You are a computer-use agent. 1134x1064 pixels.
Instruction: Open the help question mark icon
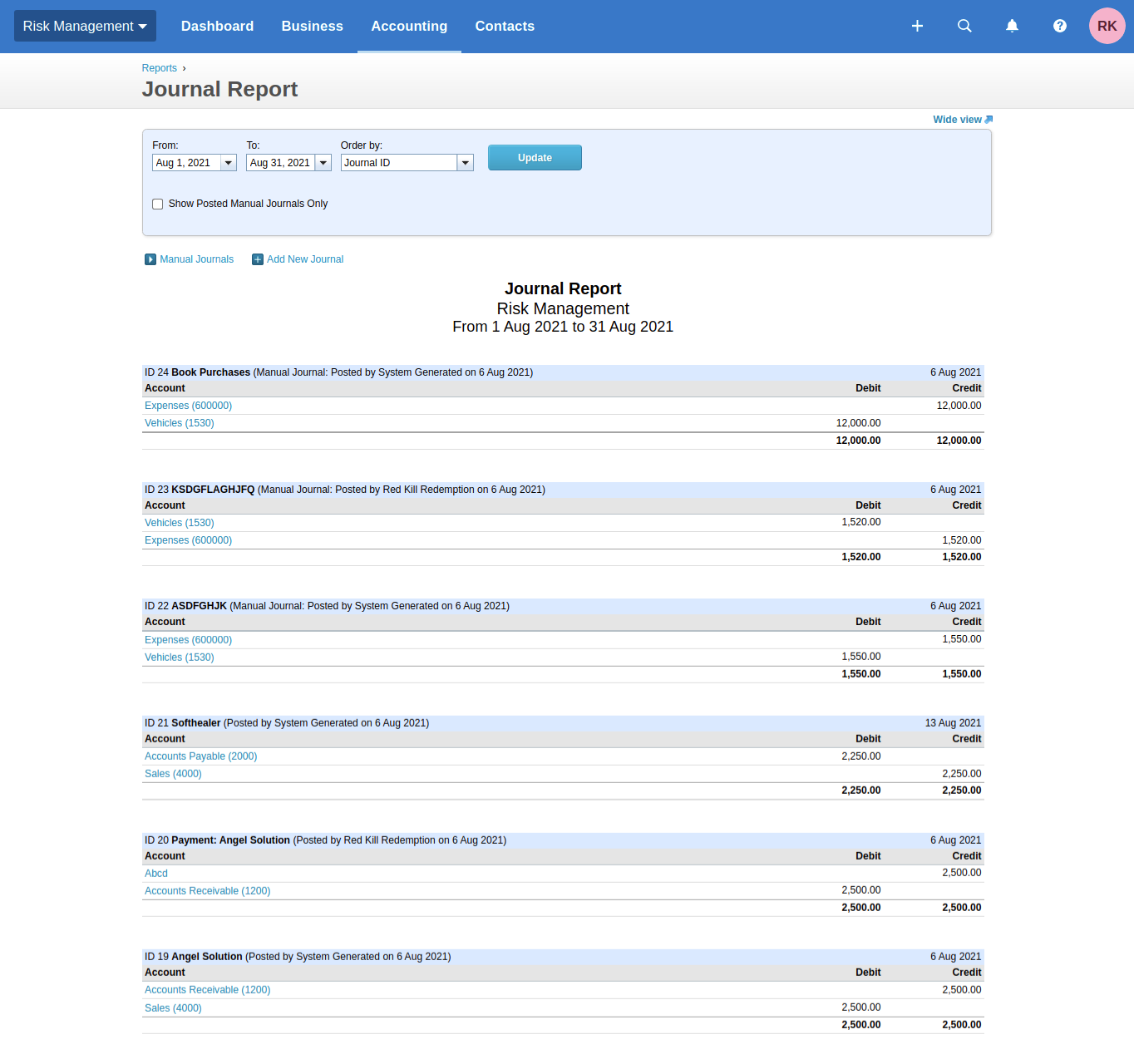[x=1059, y=26]
